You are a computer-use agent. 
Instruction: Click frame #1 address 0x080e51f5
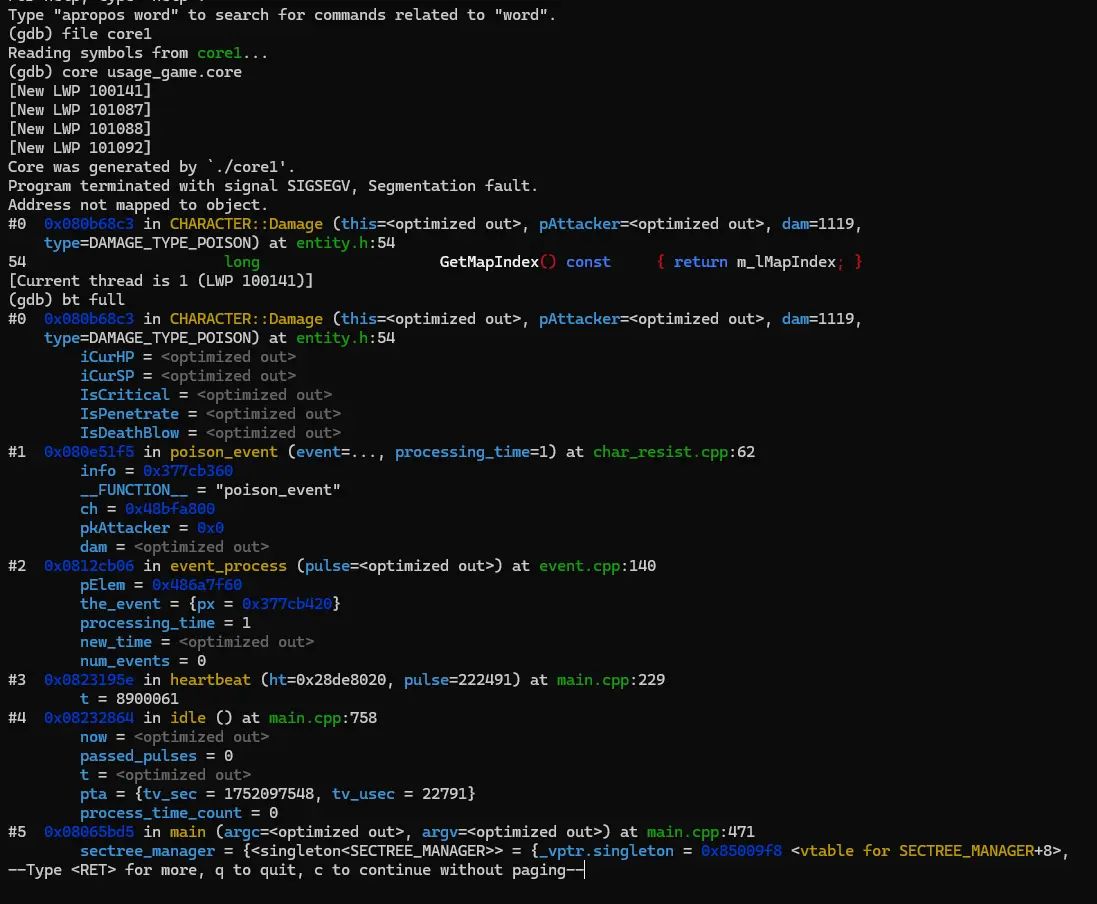coord(89,452)
